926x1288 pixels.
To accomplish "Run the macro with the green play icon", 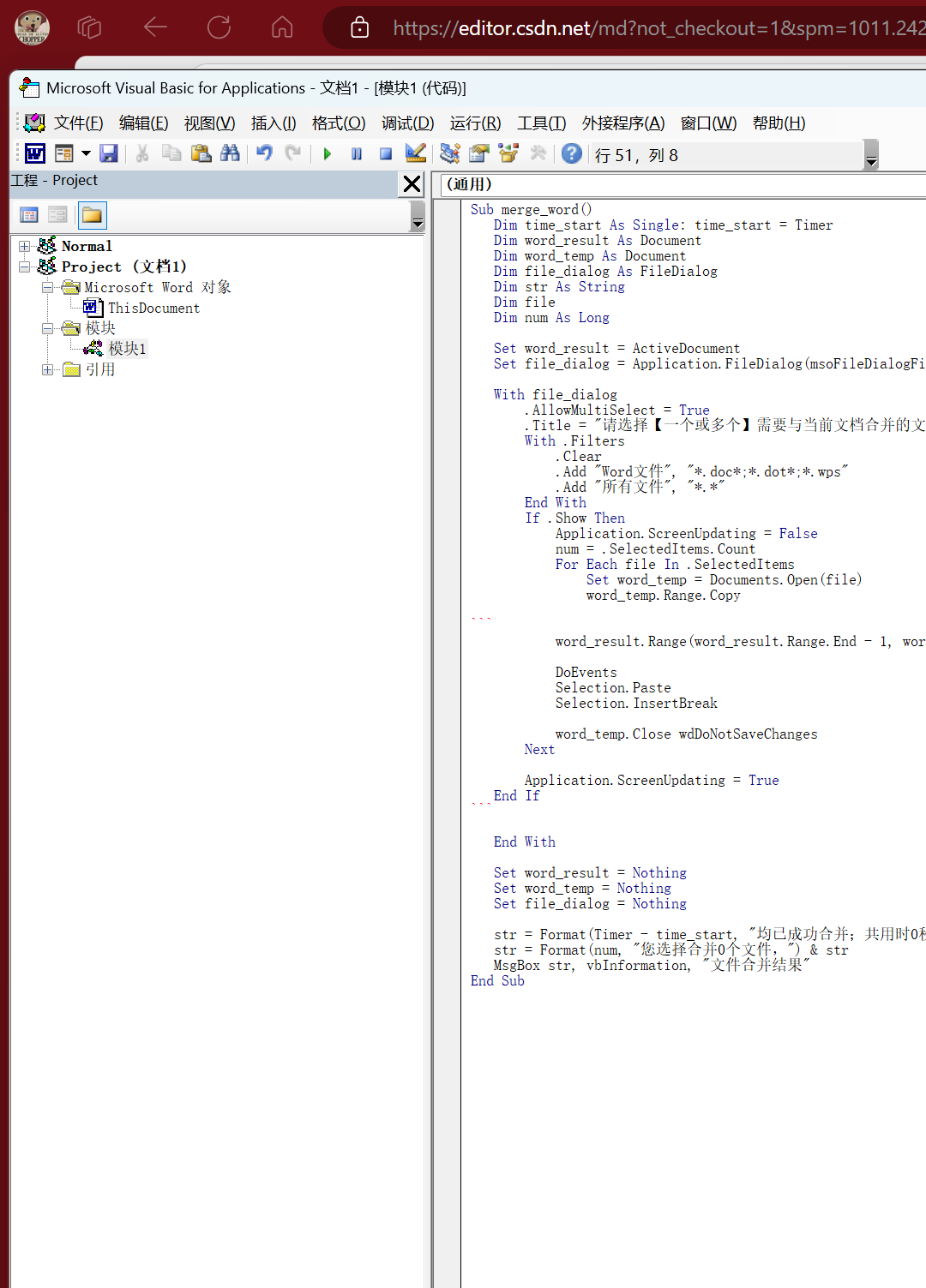I will (328, 154).
